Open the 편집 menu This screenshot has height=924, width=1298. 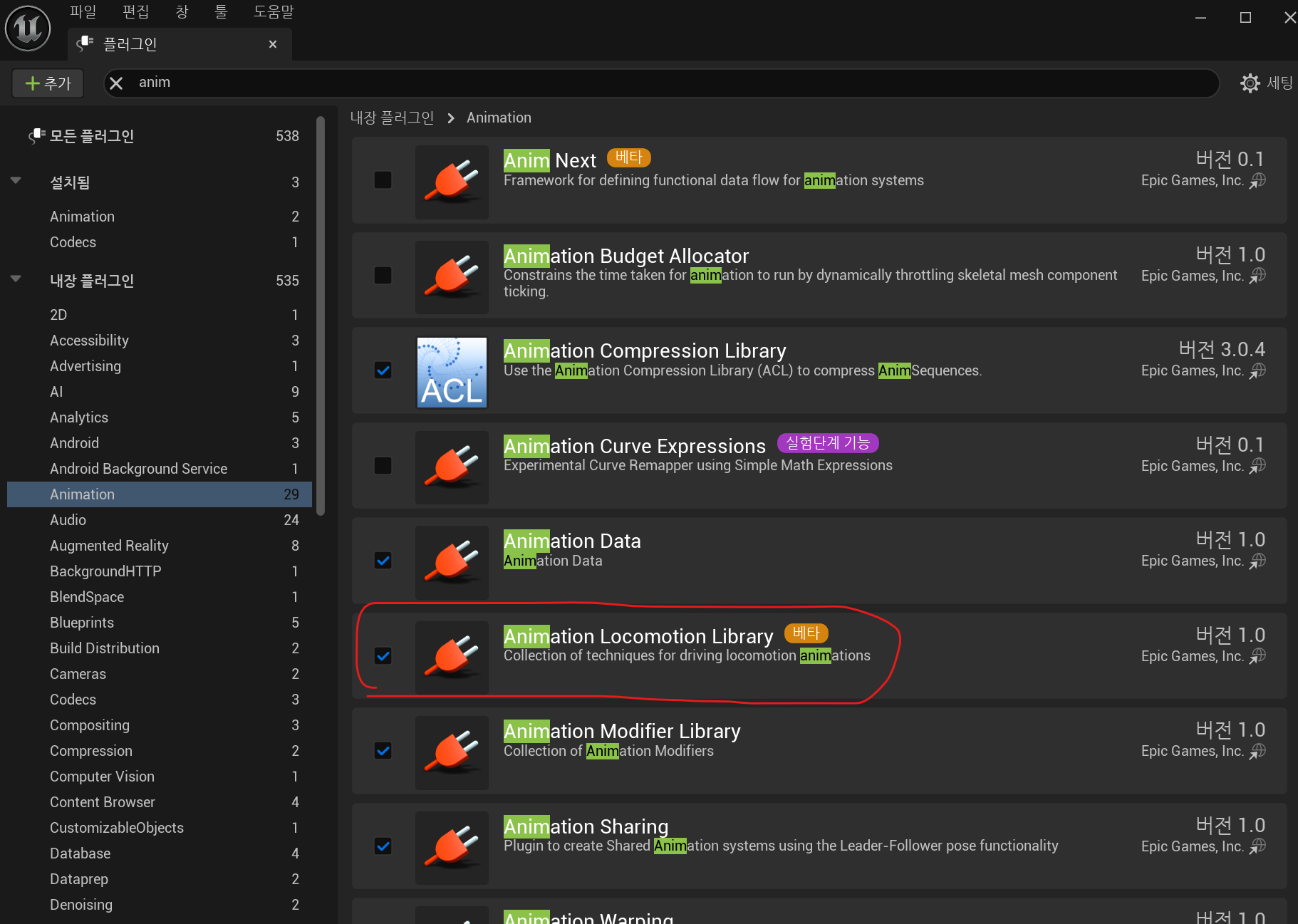click(135, 11)
